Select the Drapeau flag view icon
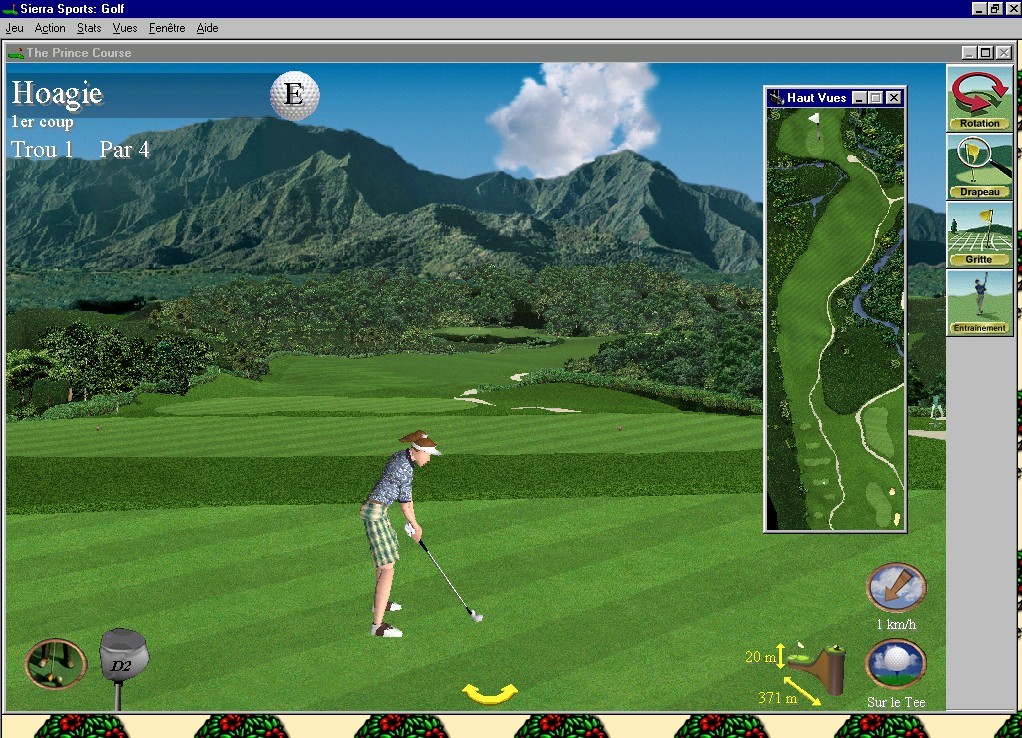The image size is (1022, 738). click(x=979, y=167)
